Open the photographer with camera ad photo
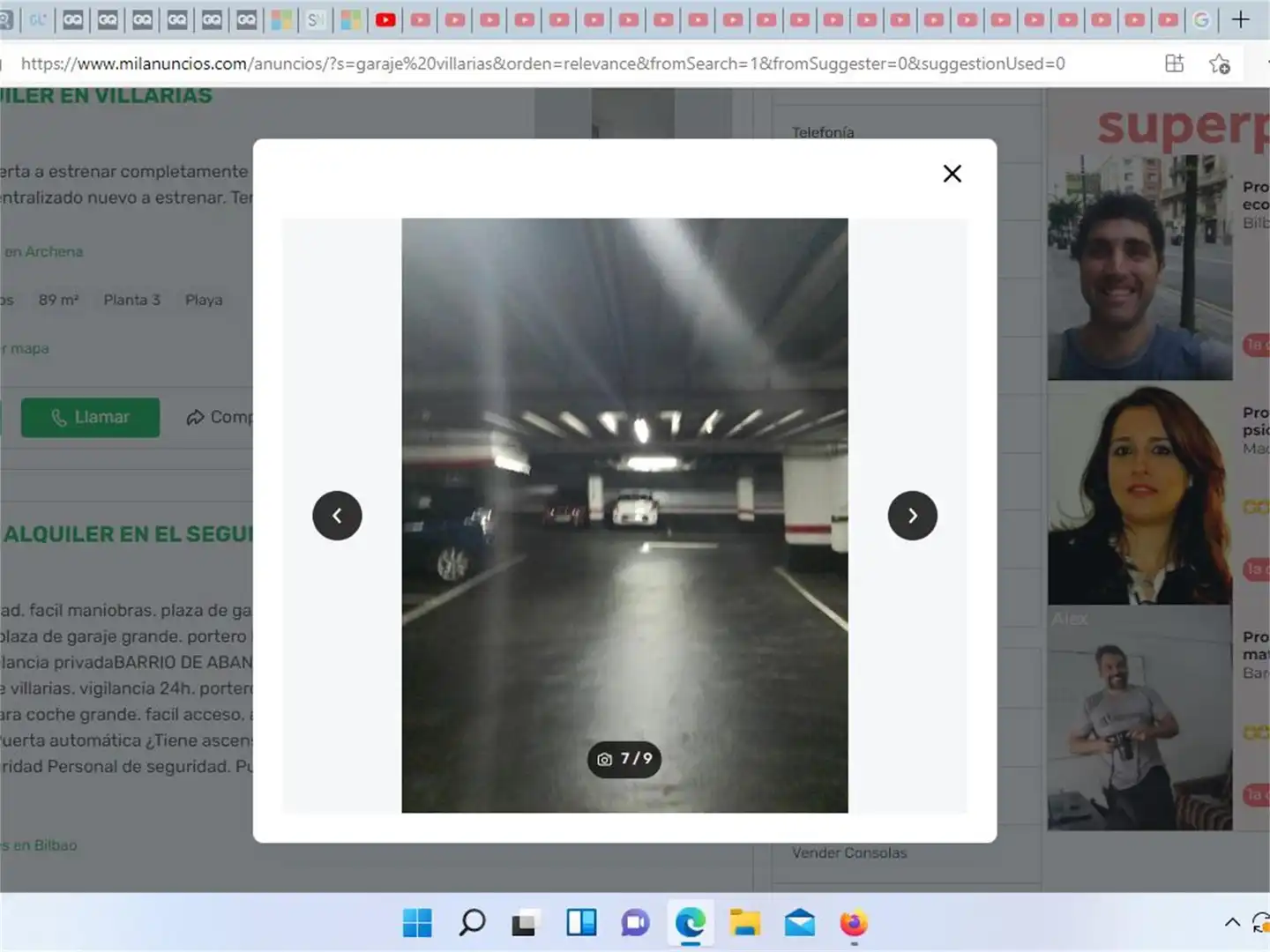This screenshot has width=1270, height=952. coord(1139,721)
